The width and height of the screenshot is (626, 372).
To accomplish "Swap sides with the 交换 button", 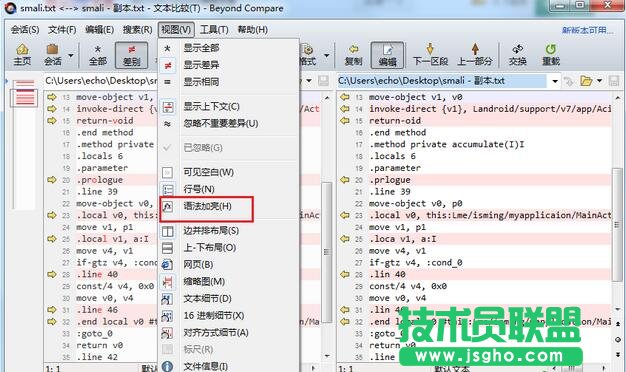I will pyautogui.click(x=517, y=55).
